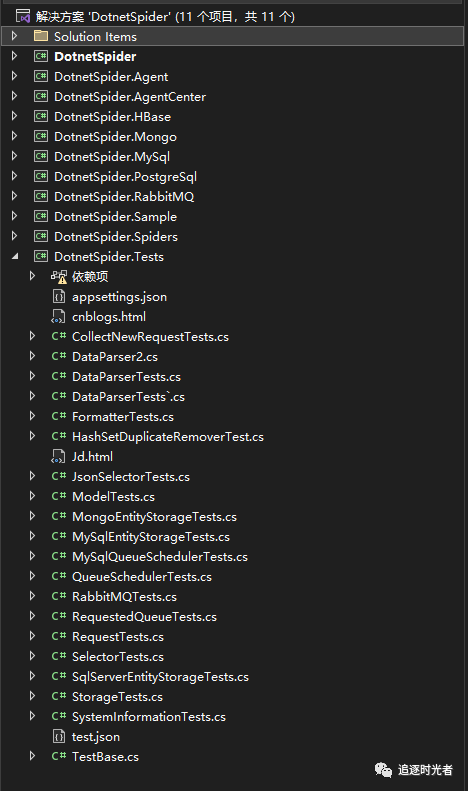Select DotnetSpider.HBase project

(112, 117)
